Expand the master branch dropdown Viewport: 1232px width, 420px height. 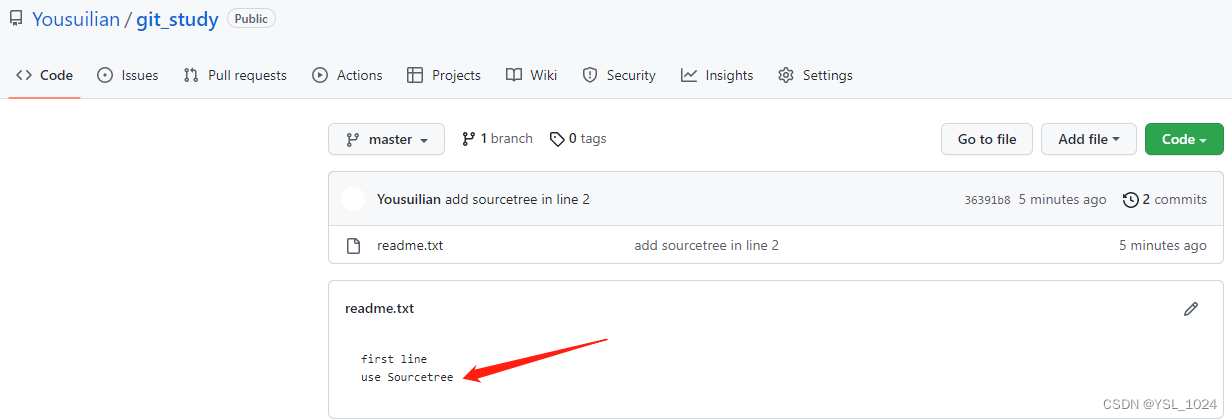[x=386, y=139]
